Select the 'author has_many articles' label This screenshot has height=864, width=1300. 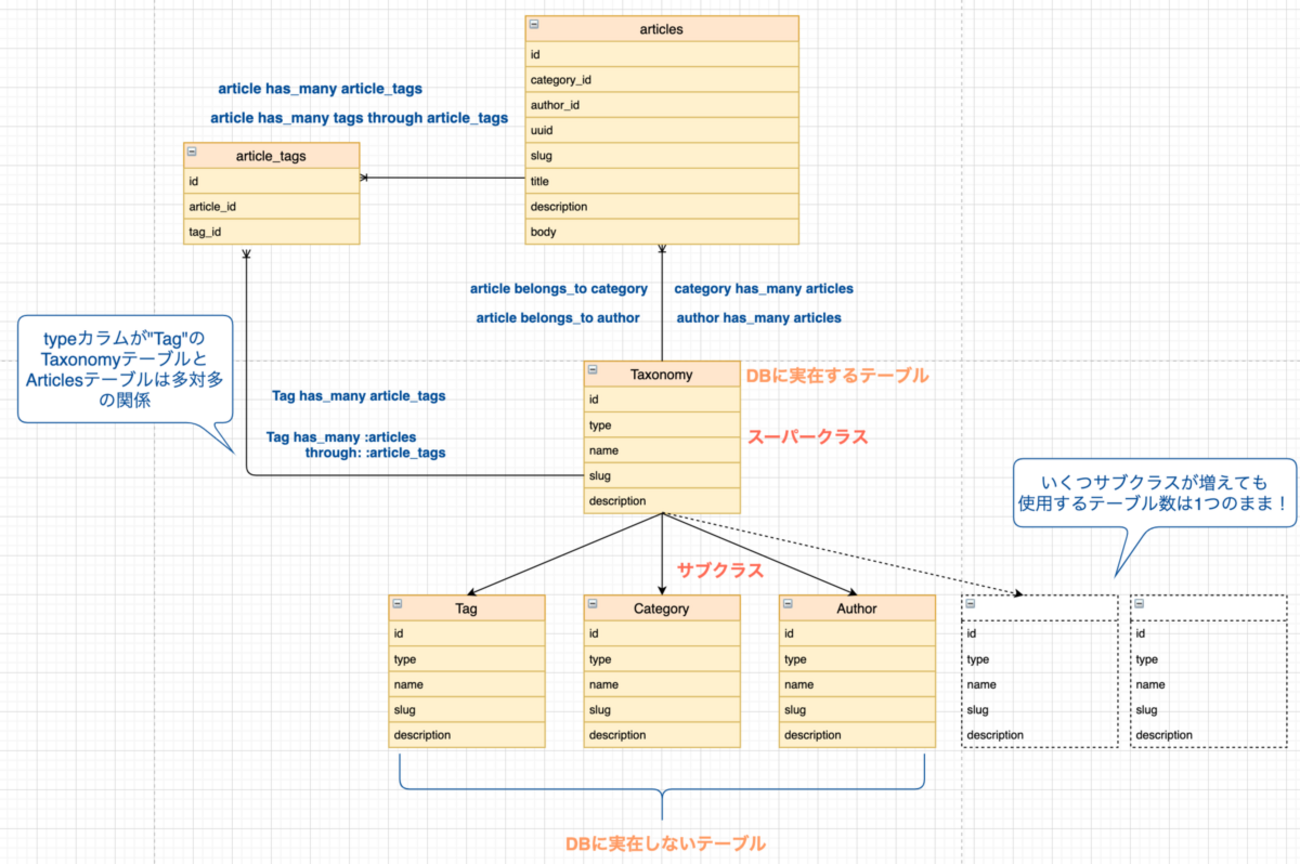click(758, 318)
